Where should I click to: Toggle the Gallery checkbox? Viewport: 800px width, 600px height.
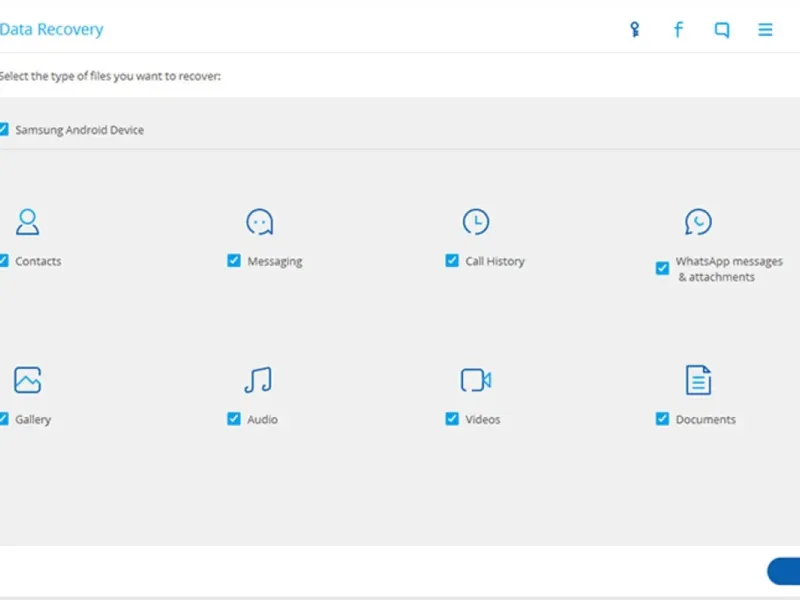[x=3, y=419]
